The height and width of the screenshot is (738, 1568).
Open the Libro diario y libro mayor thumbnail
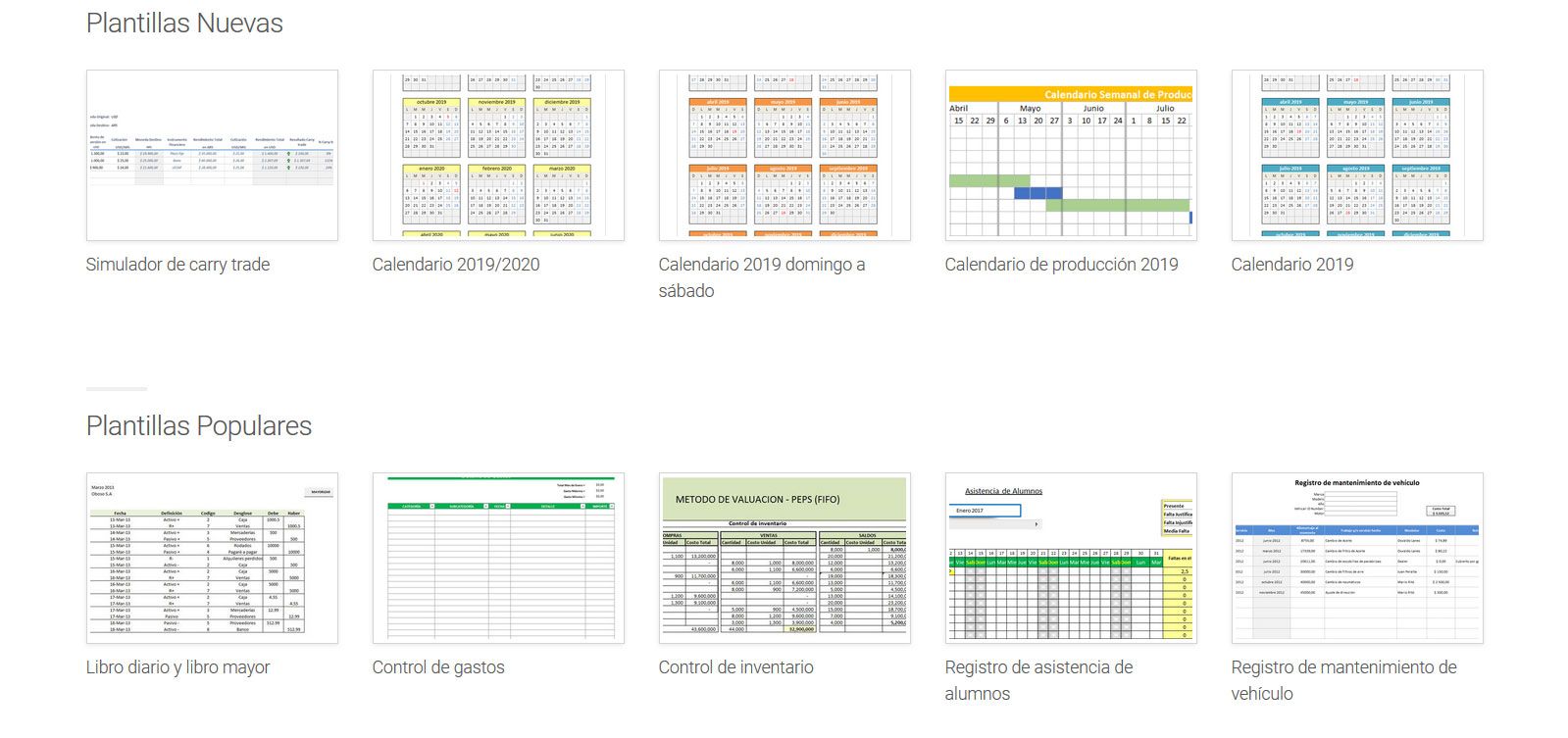(212, 558)
